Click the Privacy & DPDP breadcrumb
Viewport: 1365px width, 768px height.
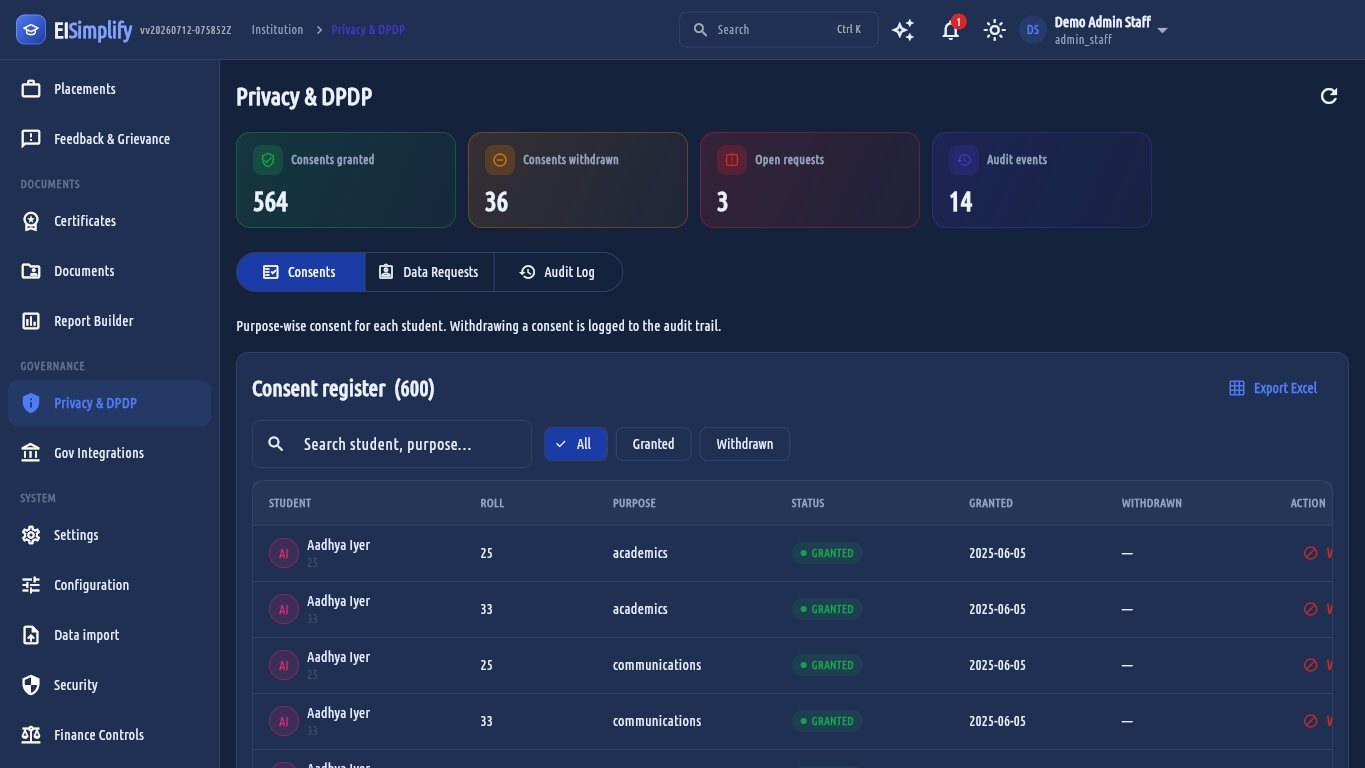[x=368, y=30]
